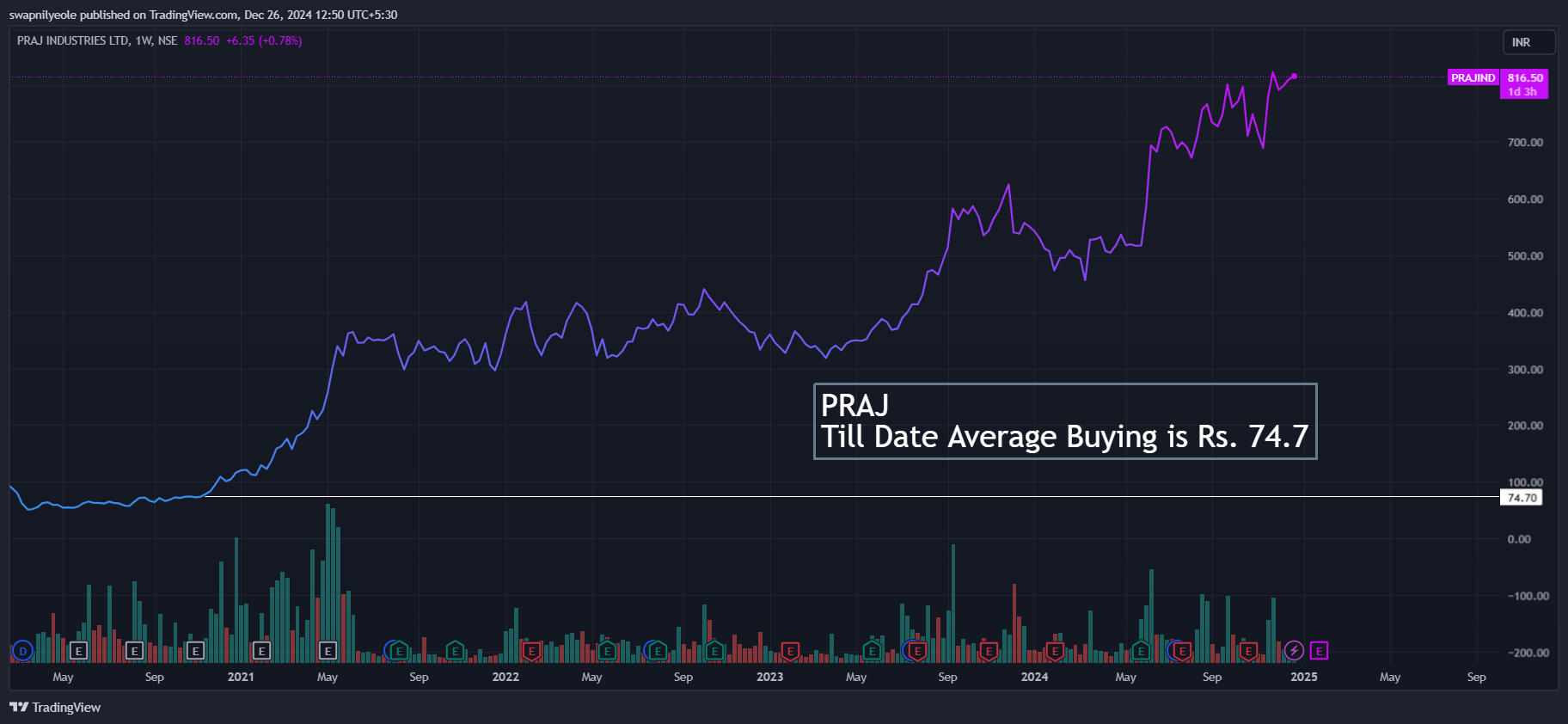The height and width of the screenshot is (724, 1568).
Task: Click the 816.50 current price label
Action: click(x=1524, y=78)
